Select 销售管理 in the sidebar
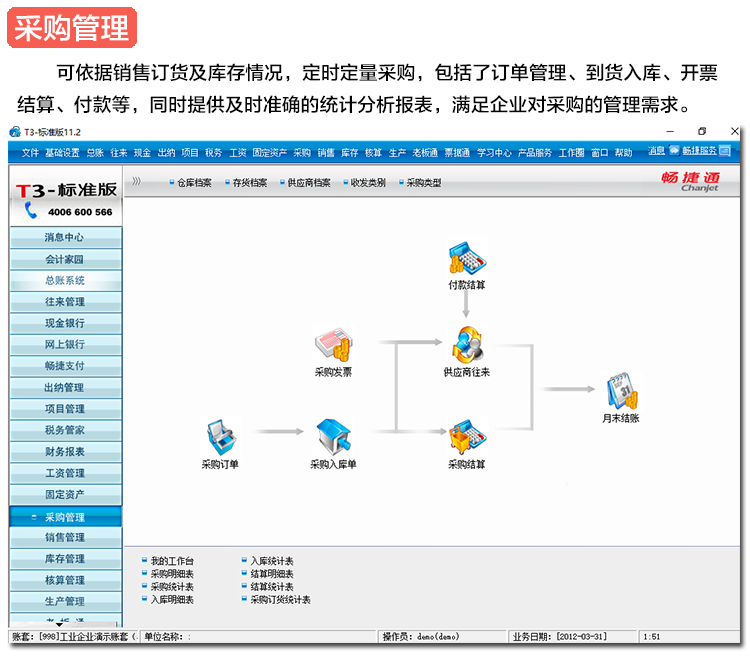The width and height of the screenshot is (750, 657). 65,538
